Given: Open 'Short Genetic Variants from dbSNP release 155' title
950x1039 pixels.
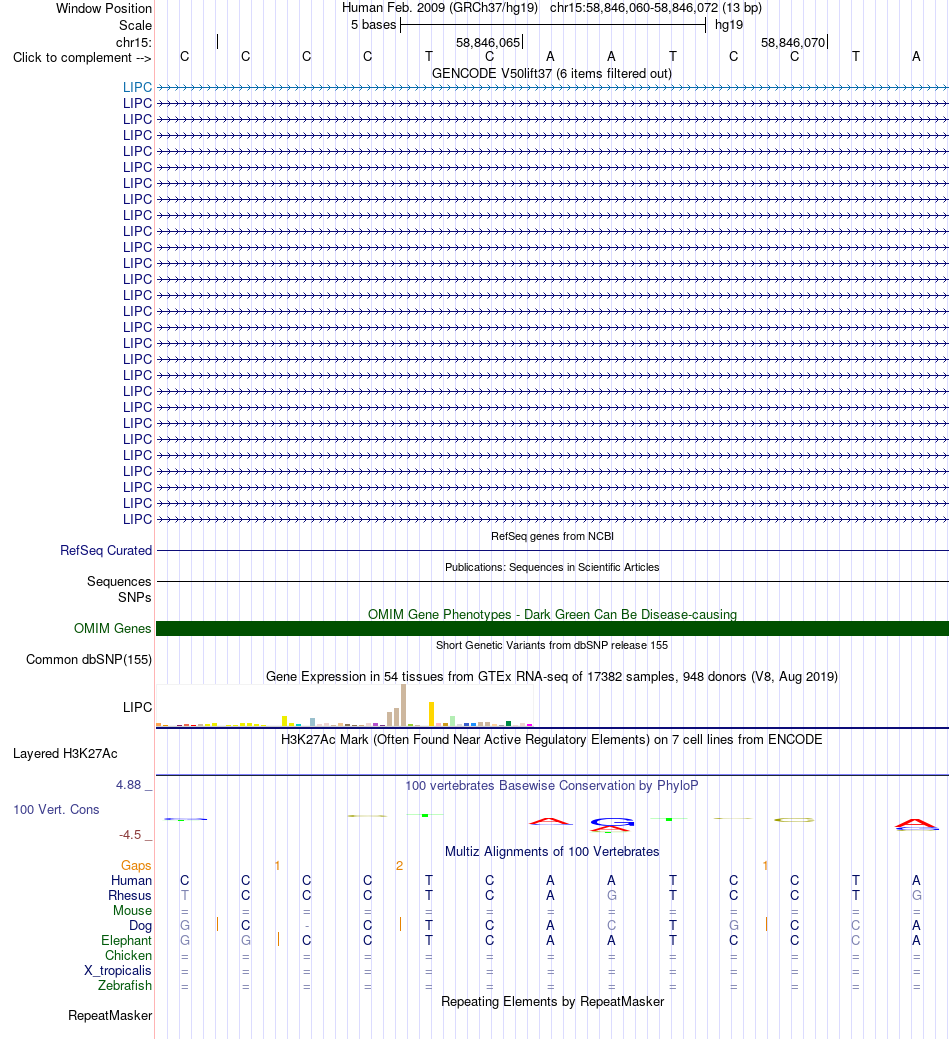Looking at the screenshot, I should (x=552, y=645).
